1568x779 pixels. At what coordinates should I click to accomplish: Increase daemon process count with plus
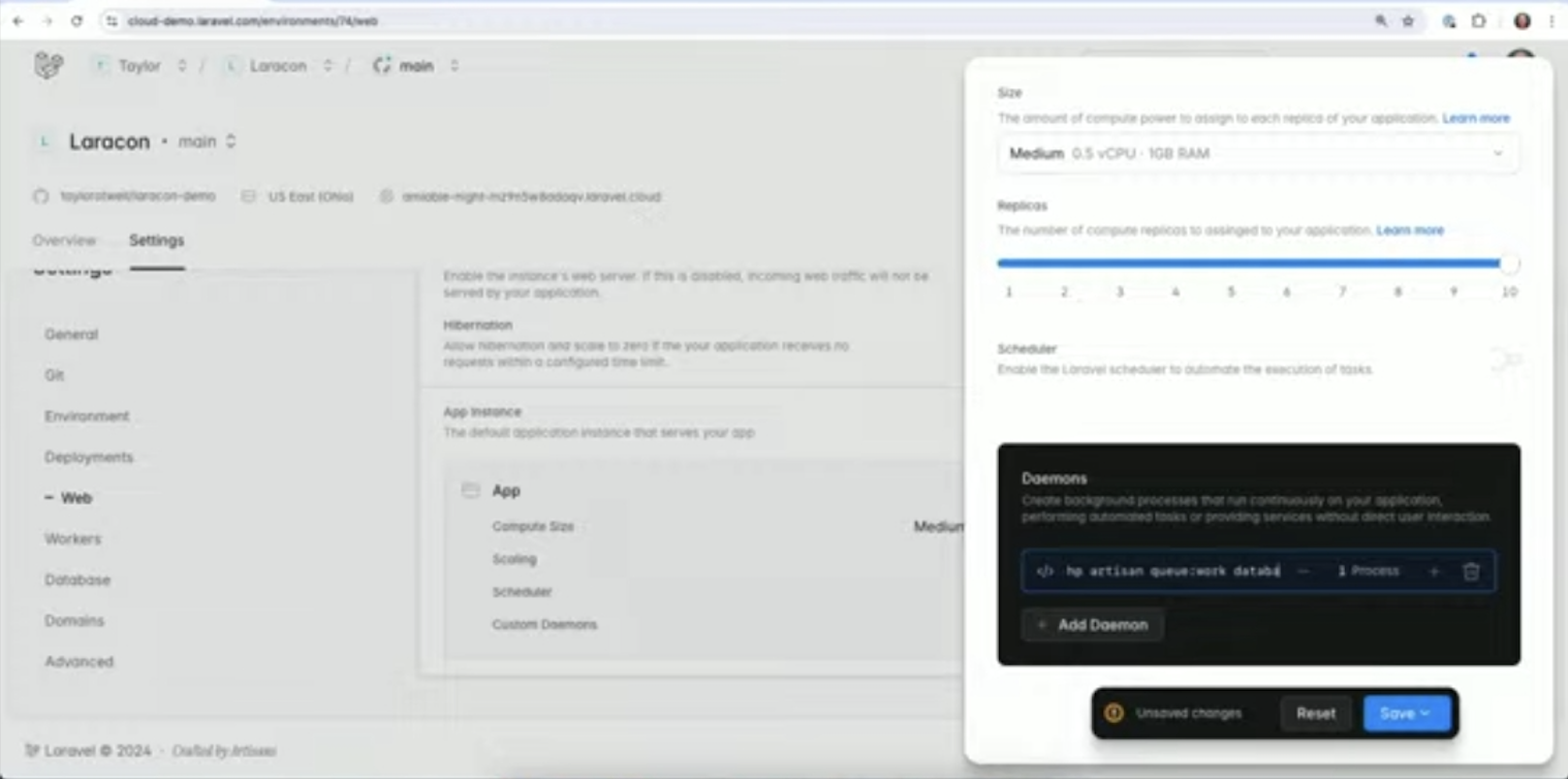[1434, 572]
